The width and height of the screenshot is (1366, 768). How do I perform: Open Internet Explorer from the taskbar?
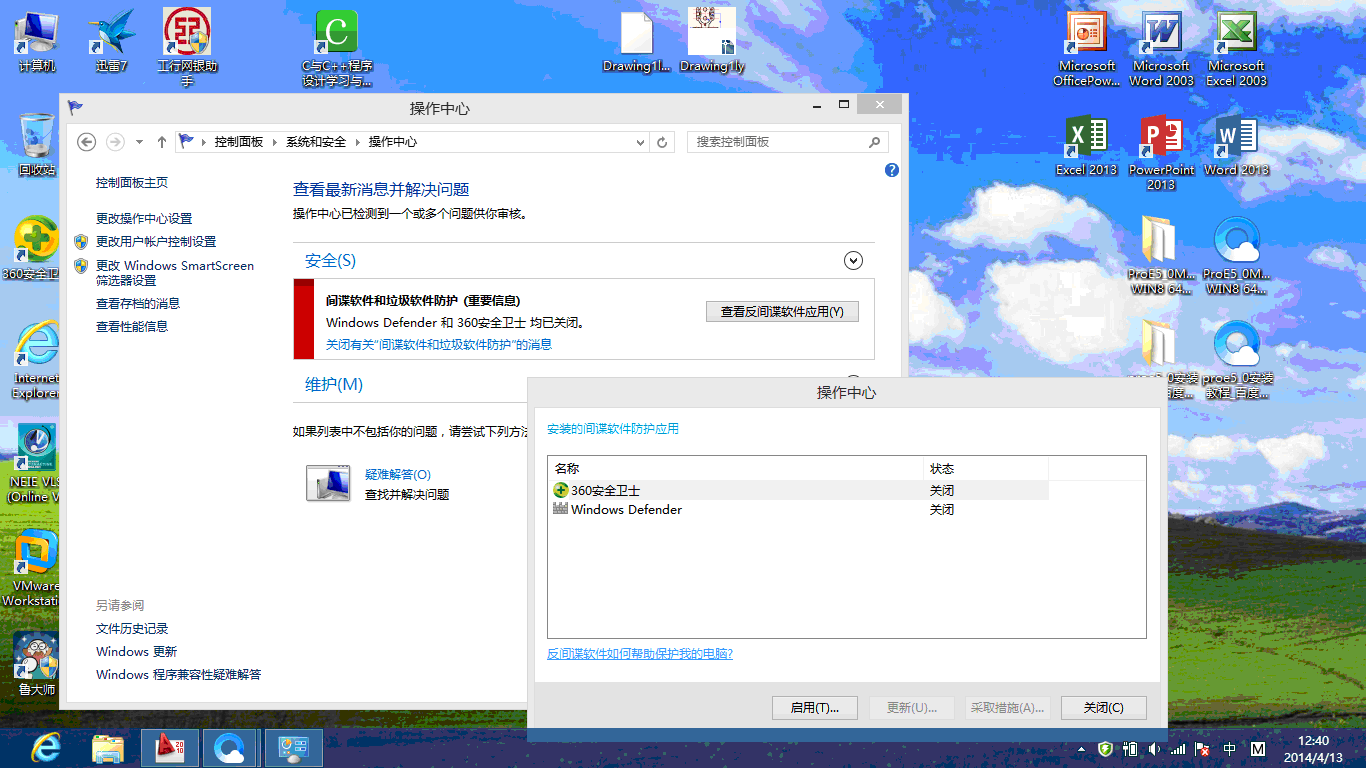pos(46,747)
